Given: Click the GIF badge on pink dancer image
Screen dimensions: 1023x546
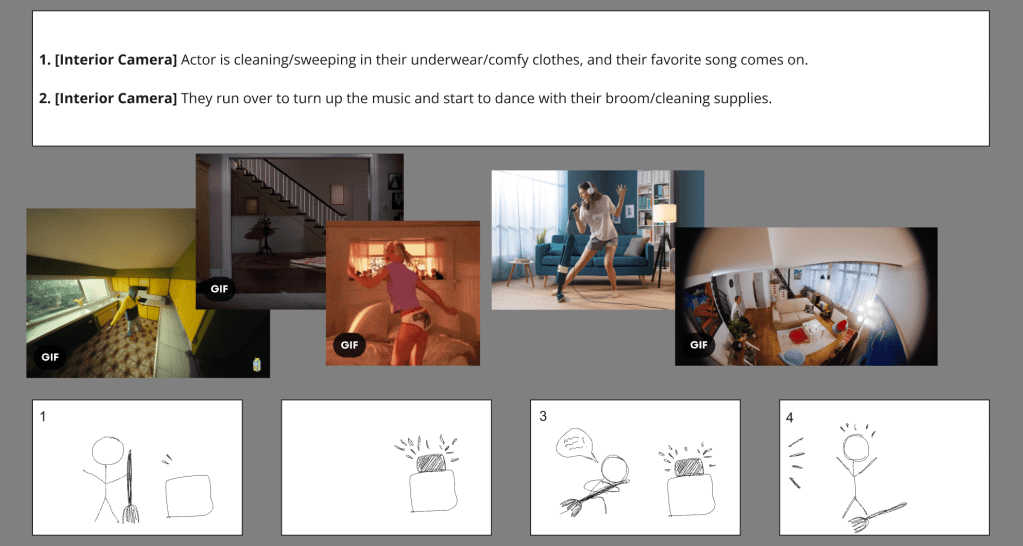Looking at the screenshot, I should (349, 346).
